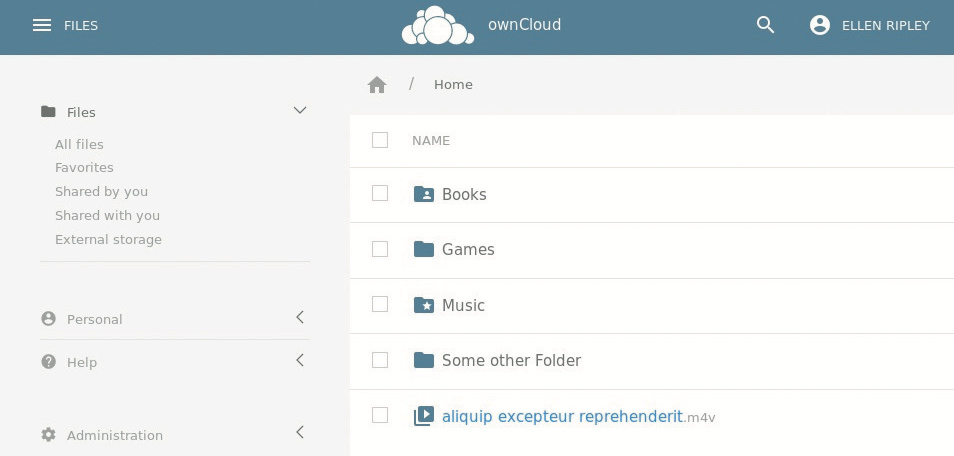Image resolution: width=954 pixels, height=456 pixels.
Task: Go to the home breadcrumb icon
Action: pos(377,85)
